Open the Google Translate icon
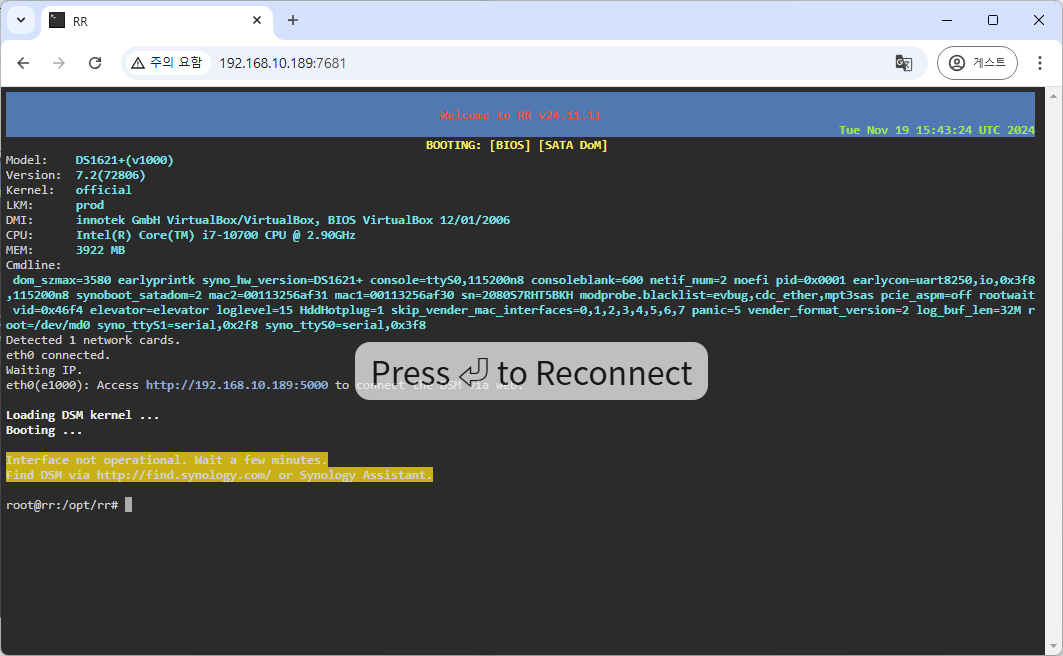The height and width of the screenshot is (656, 1063). (x=904, y=63)
